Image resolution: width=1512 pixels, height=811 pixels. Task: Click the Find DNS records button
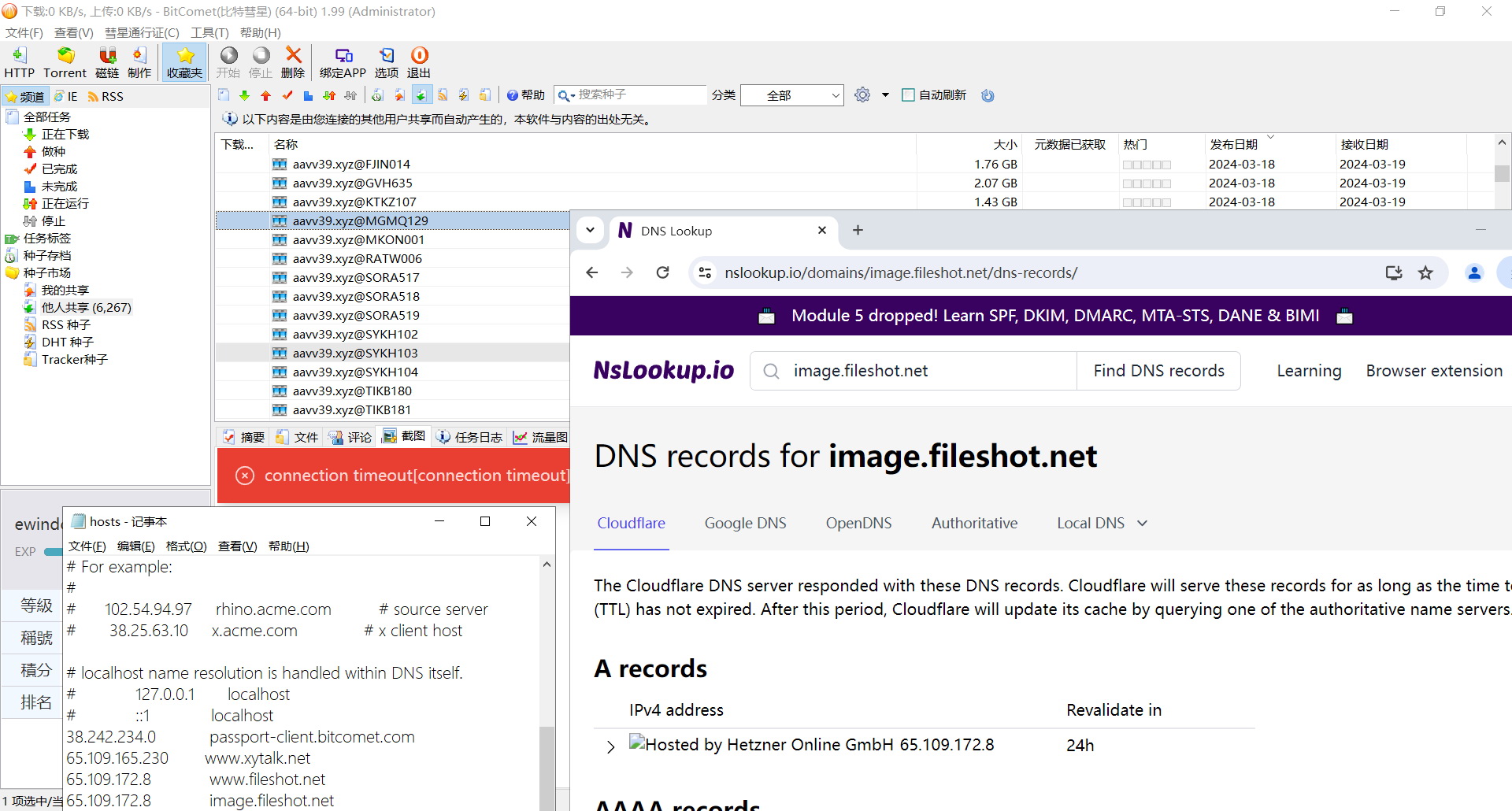point(1158,371)
